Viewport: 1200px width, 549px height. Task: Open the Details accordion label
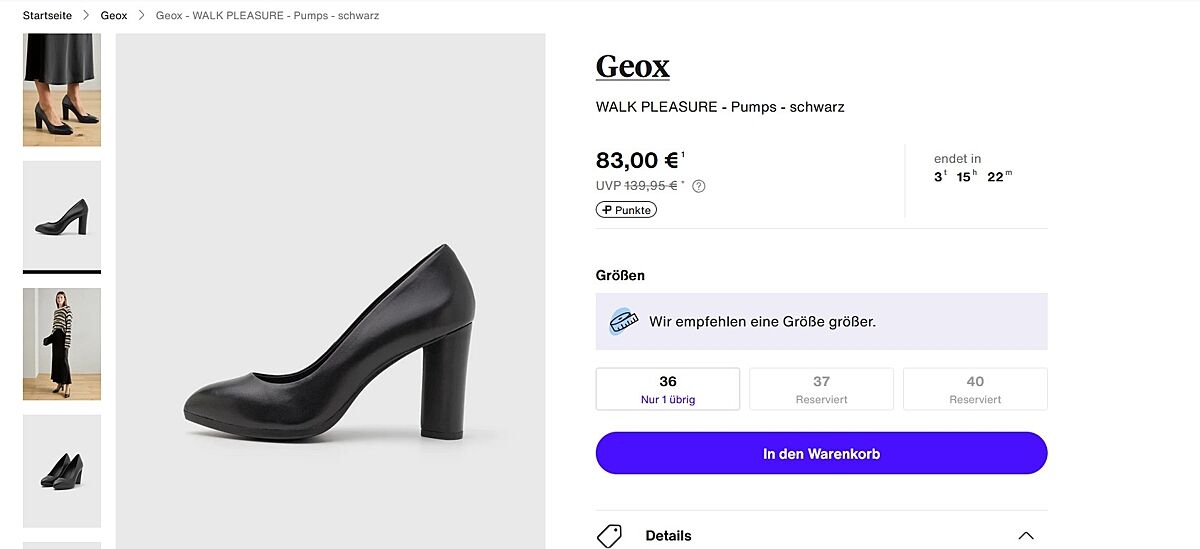(x=668, y=536)
